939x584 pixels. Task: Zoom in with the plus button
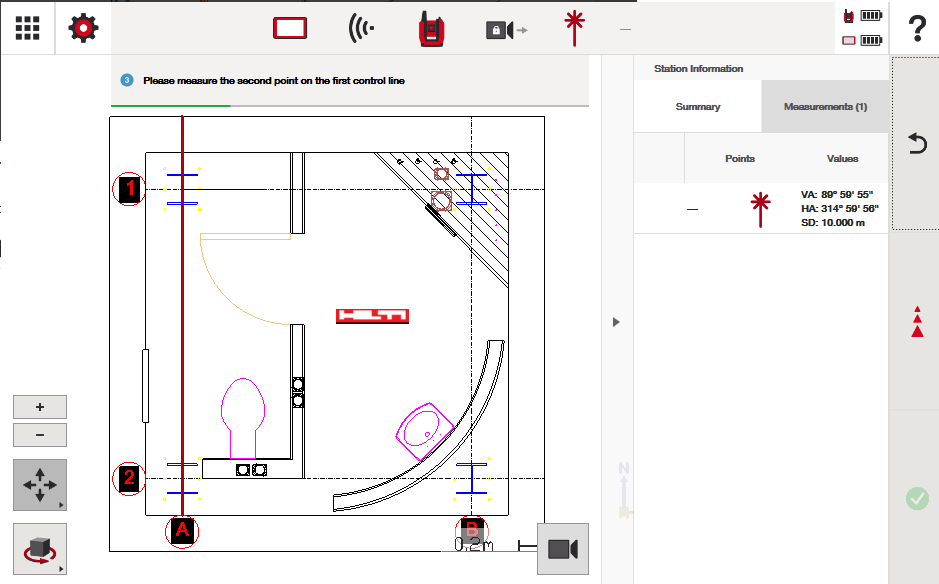pyautogui.click(x=40, y=407)
